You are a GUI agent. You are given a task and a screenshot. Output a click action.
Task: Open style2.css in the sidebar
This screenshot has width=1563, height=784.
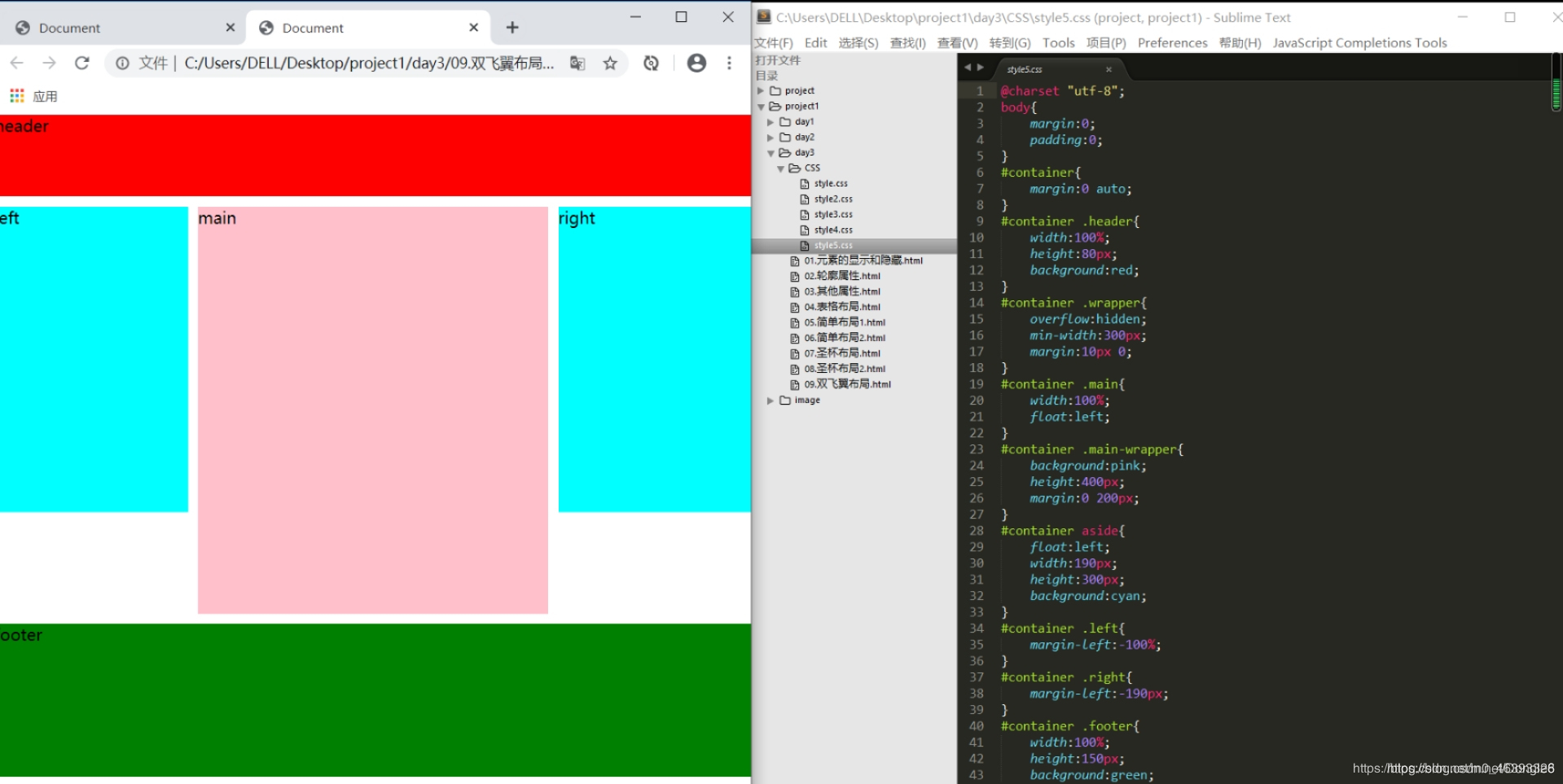pos(832,199)
